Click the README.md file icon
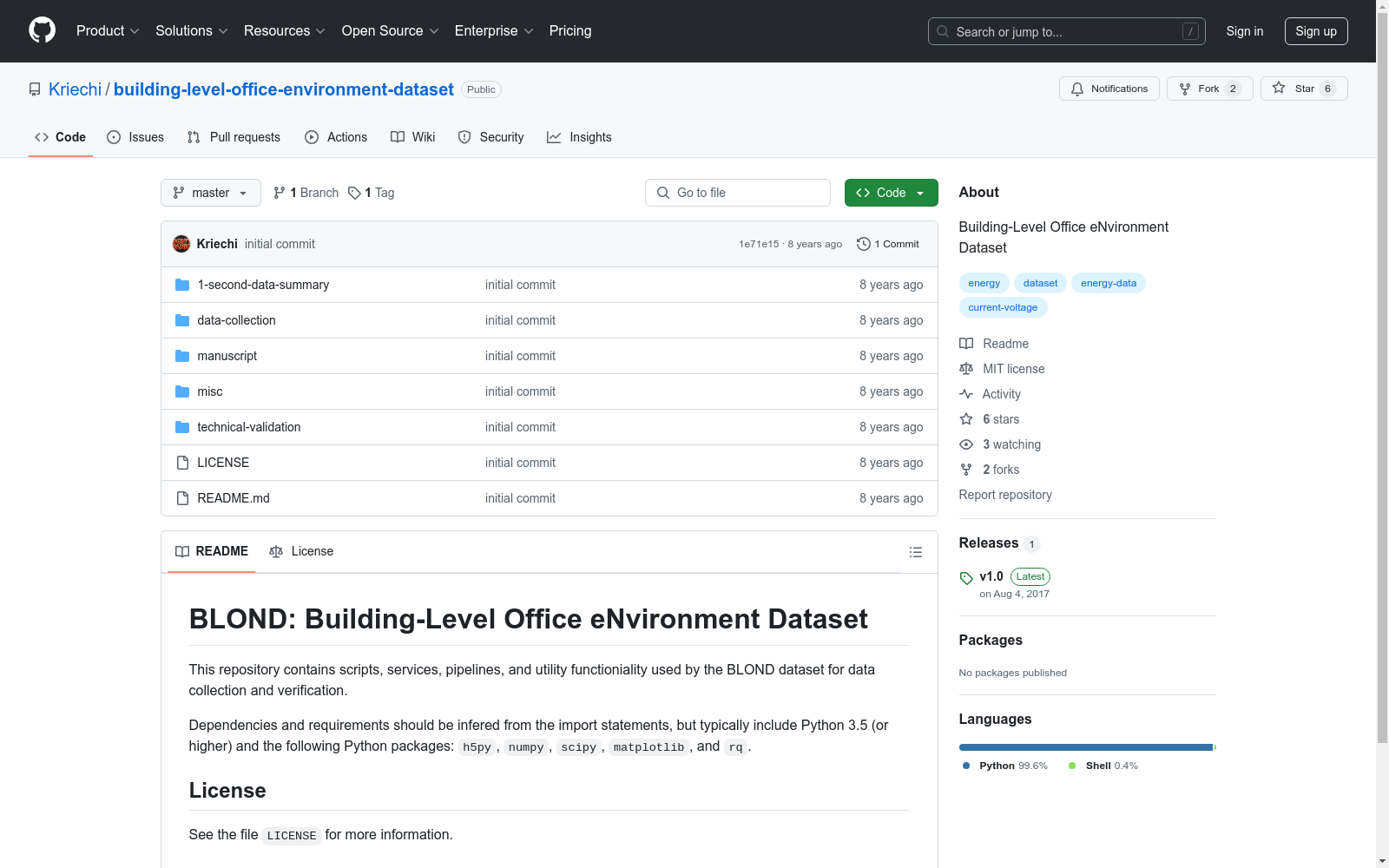Image resolution: width=1389 pixels, height=868 pixels. (x=182, y=498)
